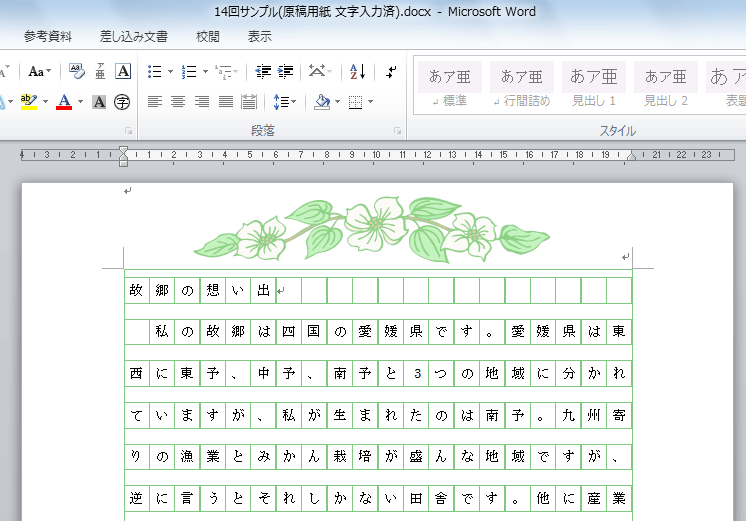Expand the highlight color dropdown arrow

[x=46, y=102]
